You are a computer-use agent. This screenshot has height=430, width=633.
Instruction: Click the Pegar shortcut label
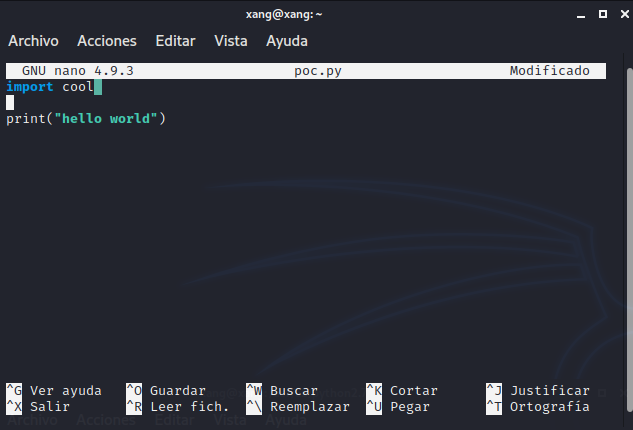tap(409, 407)
